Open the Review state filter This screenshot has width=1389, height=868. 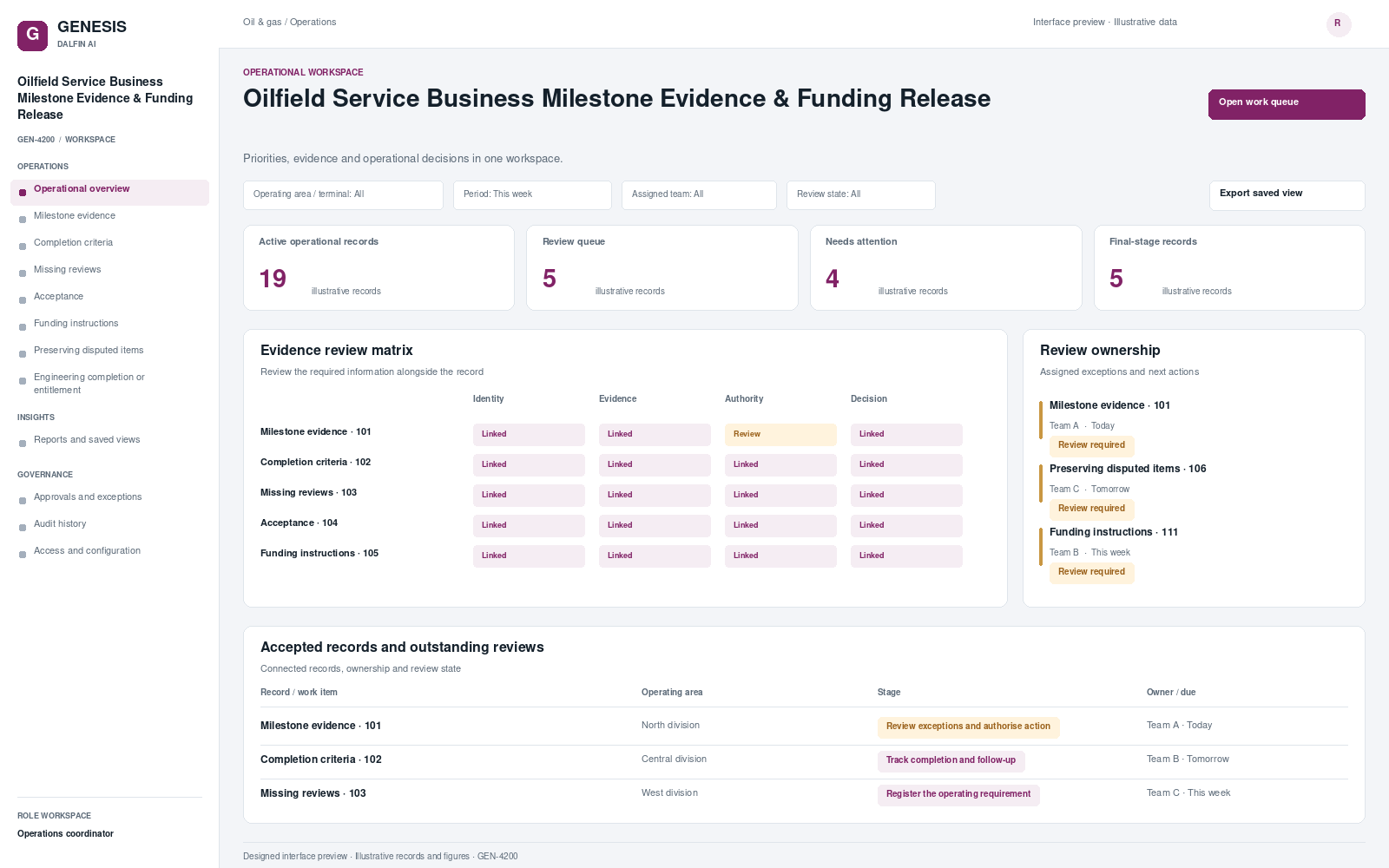[860, 195]
